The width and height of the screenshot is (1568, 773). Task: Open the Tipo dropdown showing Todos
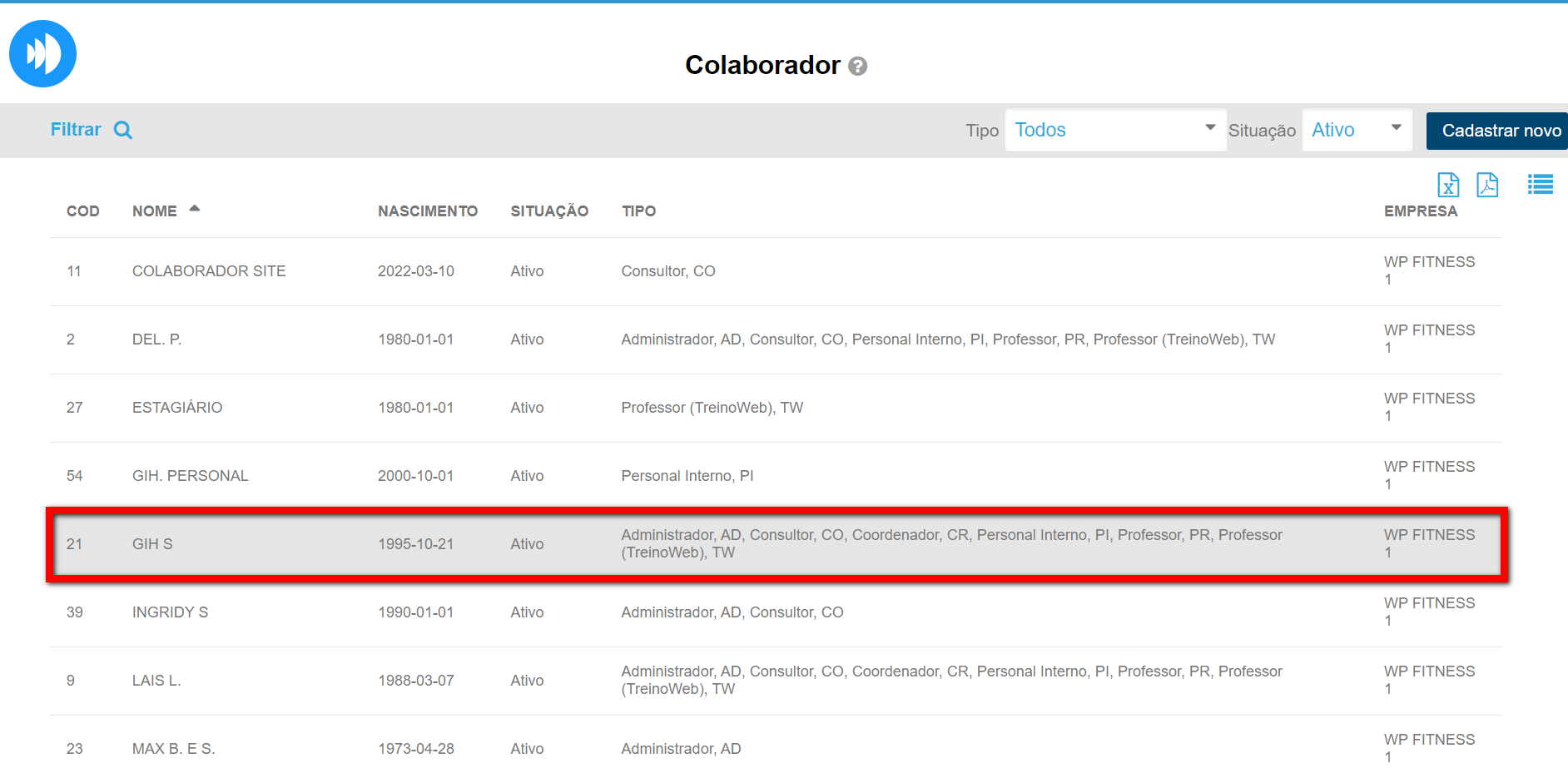[x=1114, y=130]
